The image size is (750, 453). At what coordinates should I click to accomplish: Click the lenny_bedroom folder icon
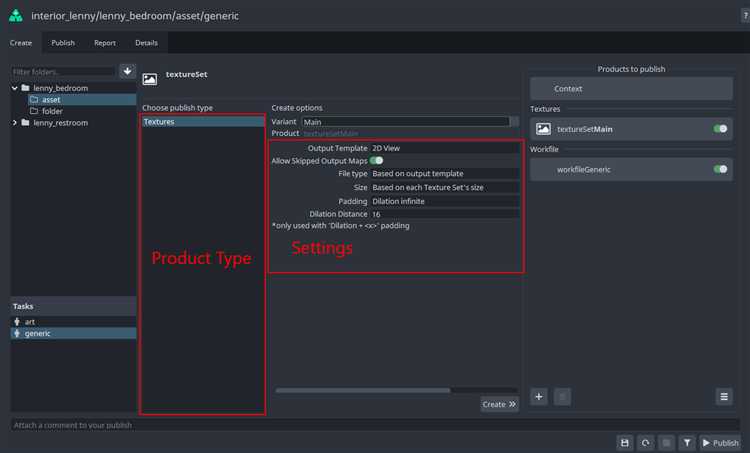coord(25,88)
